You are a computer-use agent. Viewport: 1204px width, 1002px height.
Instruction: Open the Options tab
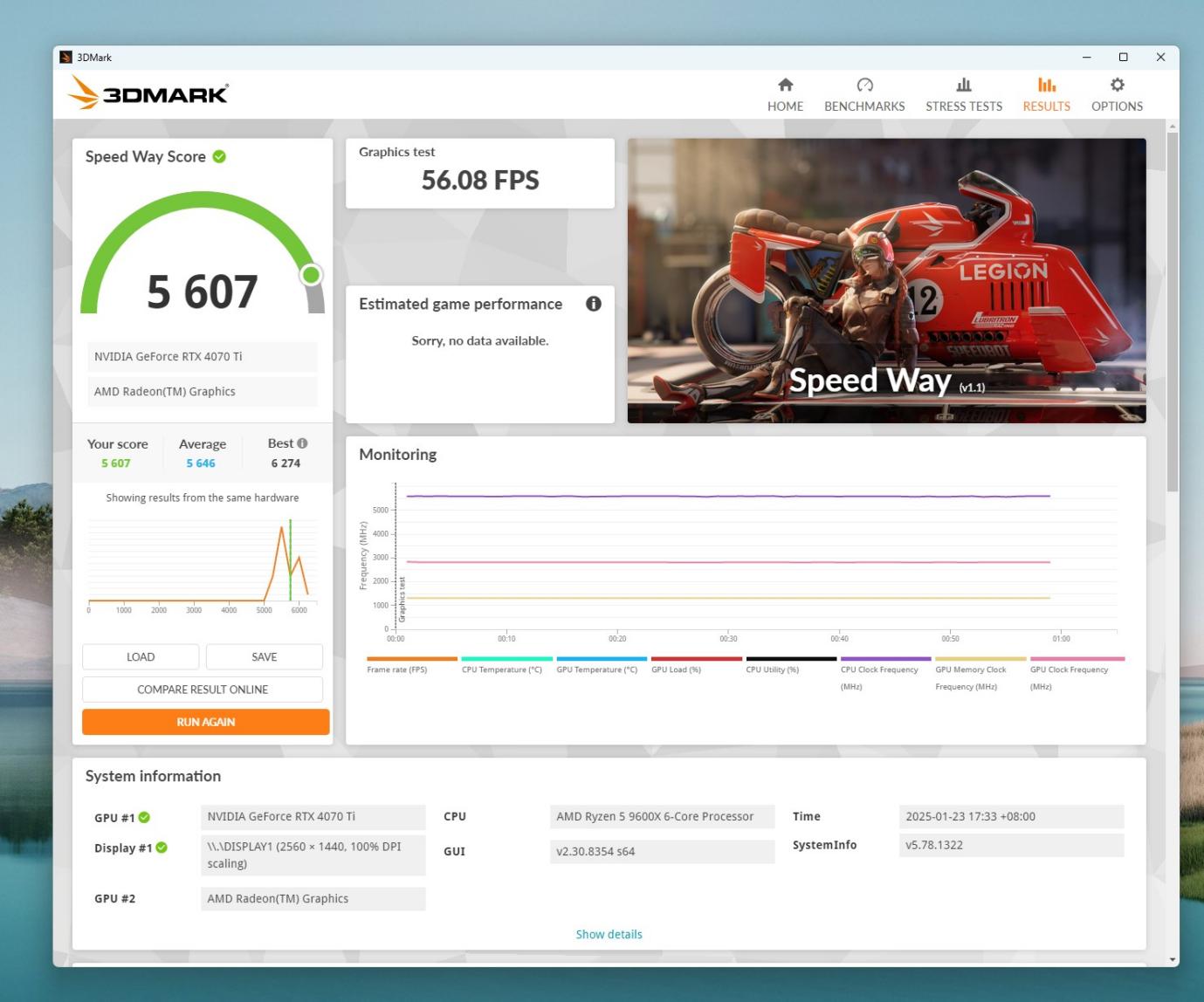[1117, 95]
